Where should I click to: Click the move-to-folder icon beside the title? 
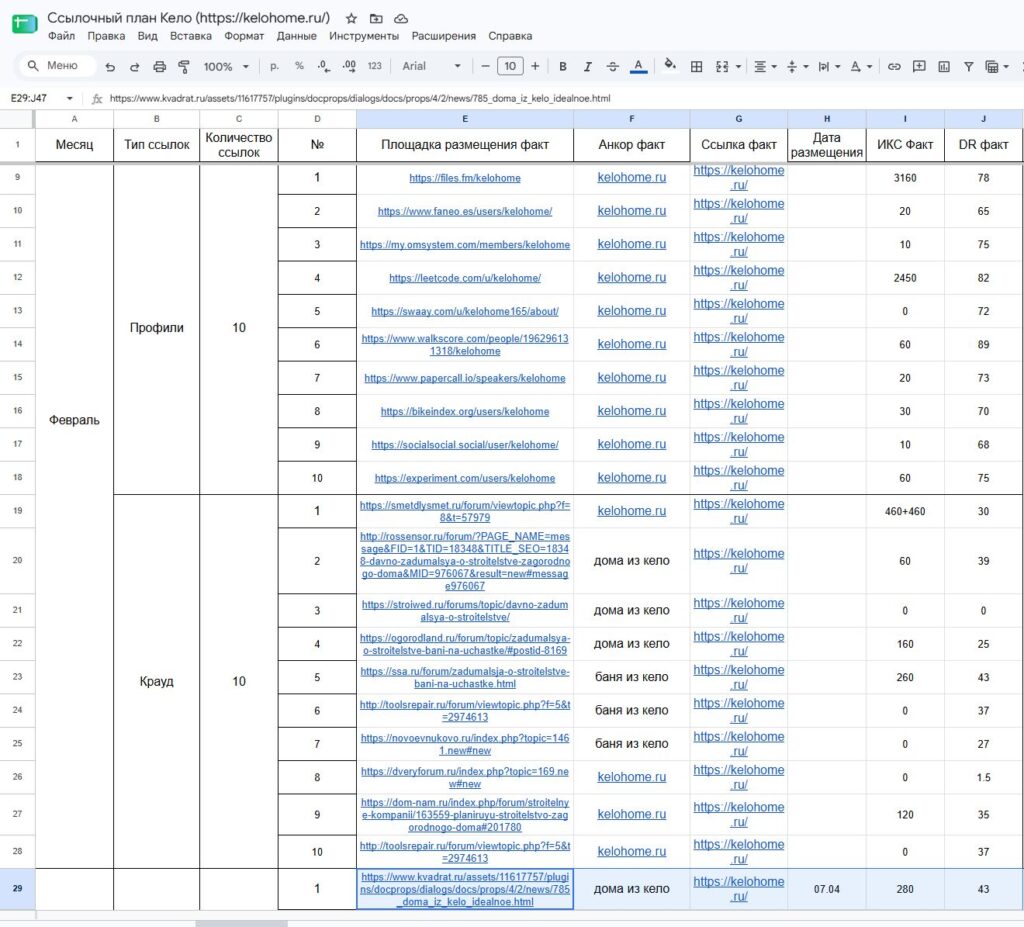point(376,18)
